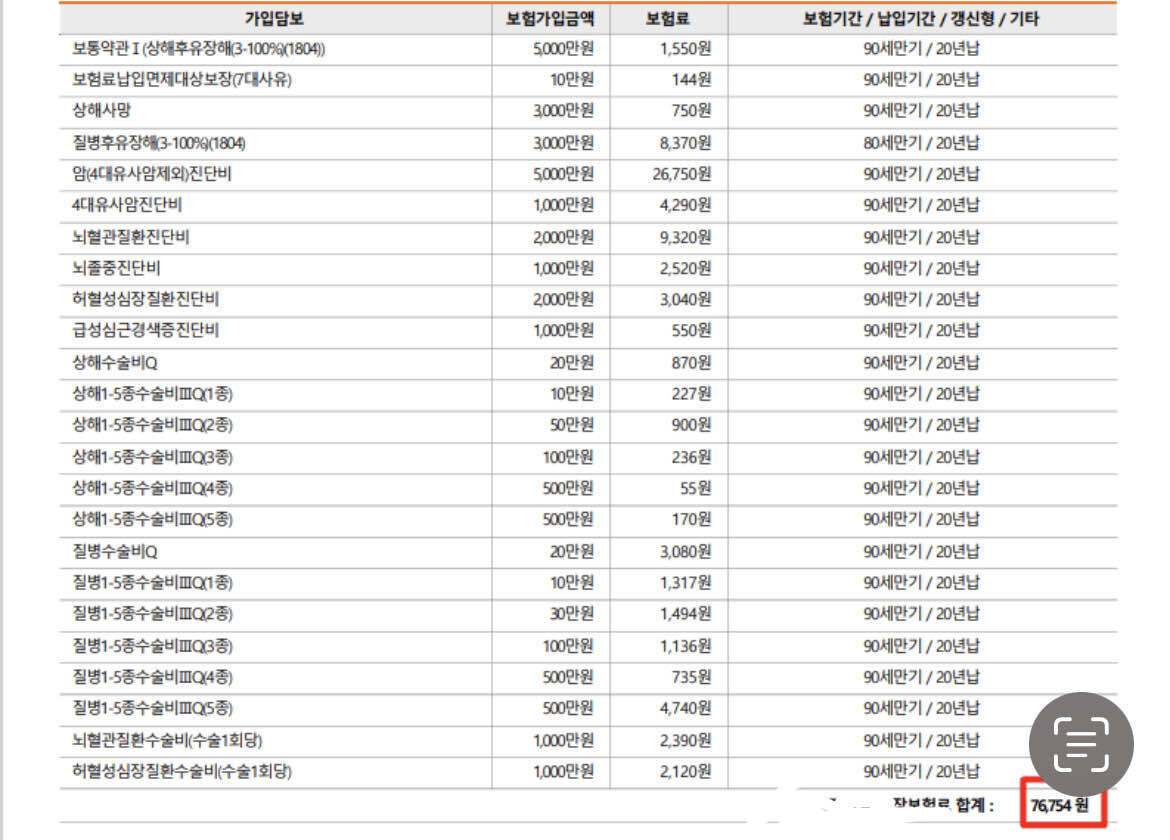This screenshot has height=840, width=1170.
Task: Click the 보험기간 / 납입기간 column header
Action: (x=921, y=19)
